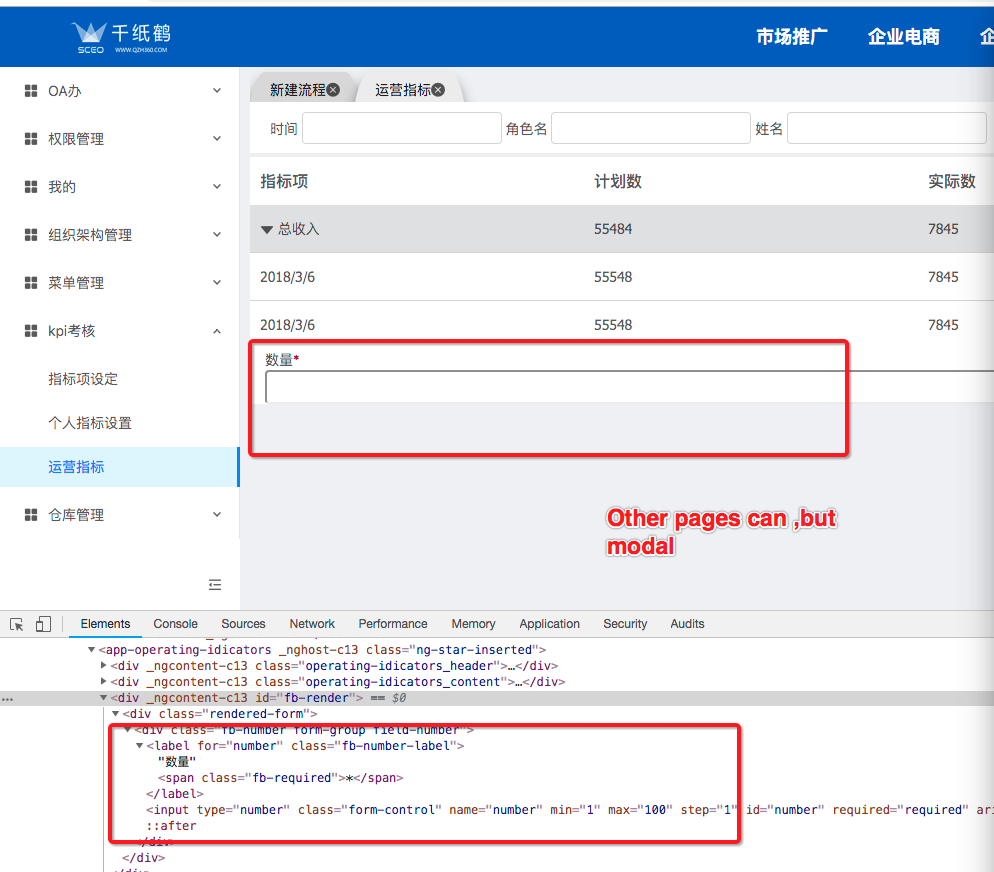Viewport: 994px width, 872px height.
Task: Close the 运营指标 tab
Action: (x=437, y=89)
